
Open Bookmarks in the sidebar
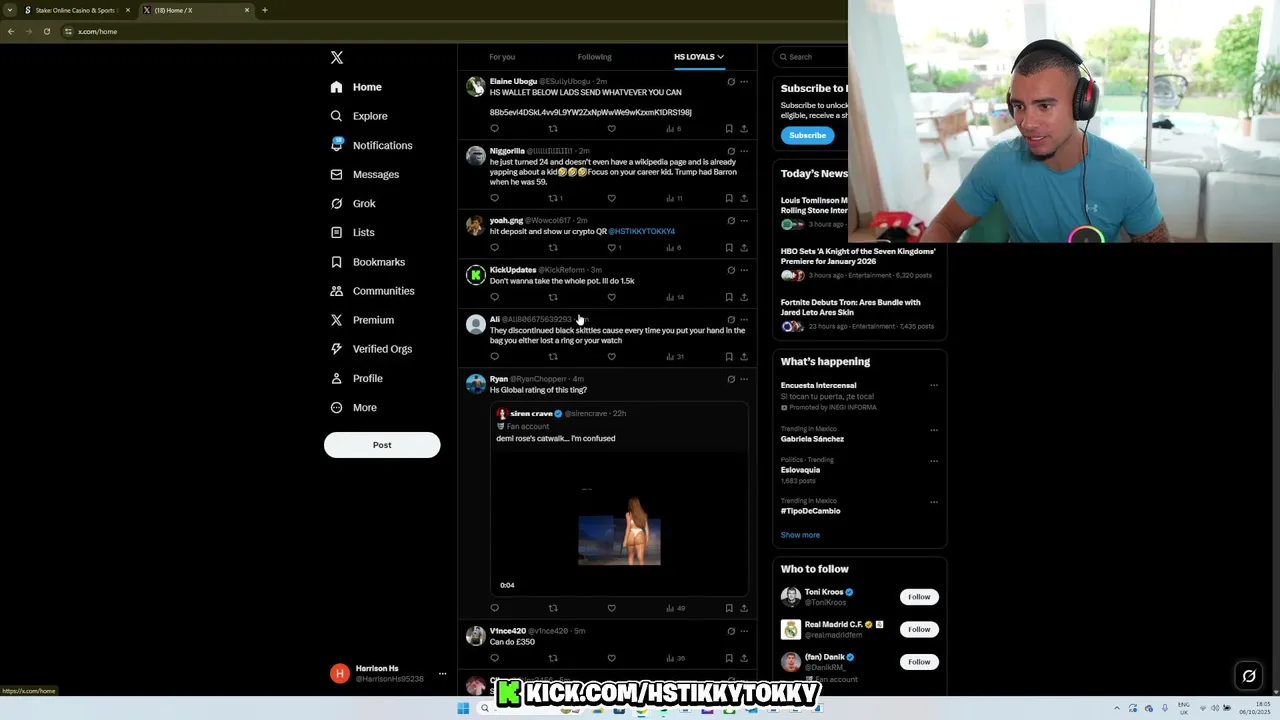(367, 262)
